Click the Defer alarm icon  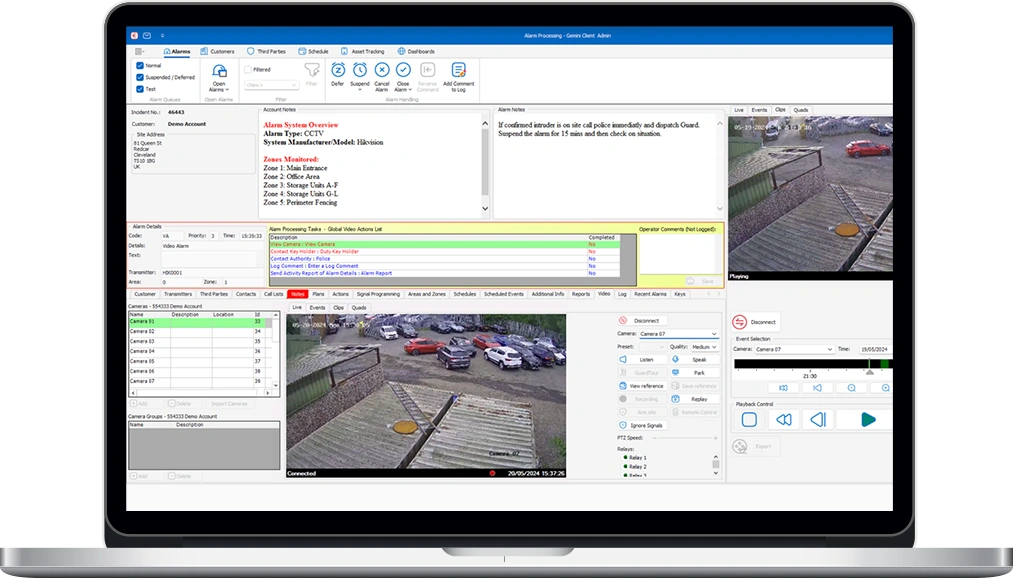pyautogui.click(x=338, y=70)
